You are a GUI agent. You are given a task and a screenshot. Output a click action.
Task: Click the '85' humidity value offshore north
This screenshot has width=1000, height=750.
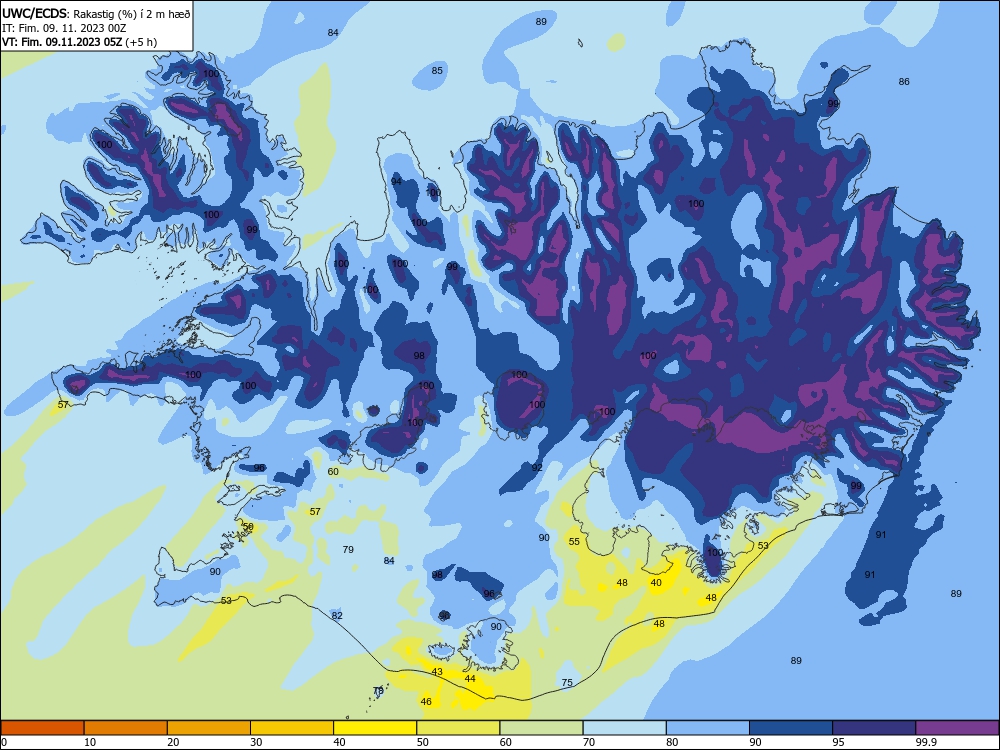[437, 71]
